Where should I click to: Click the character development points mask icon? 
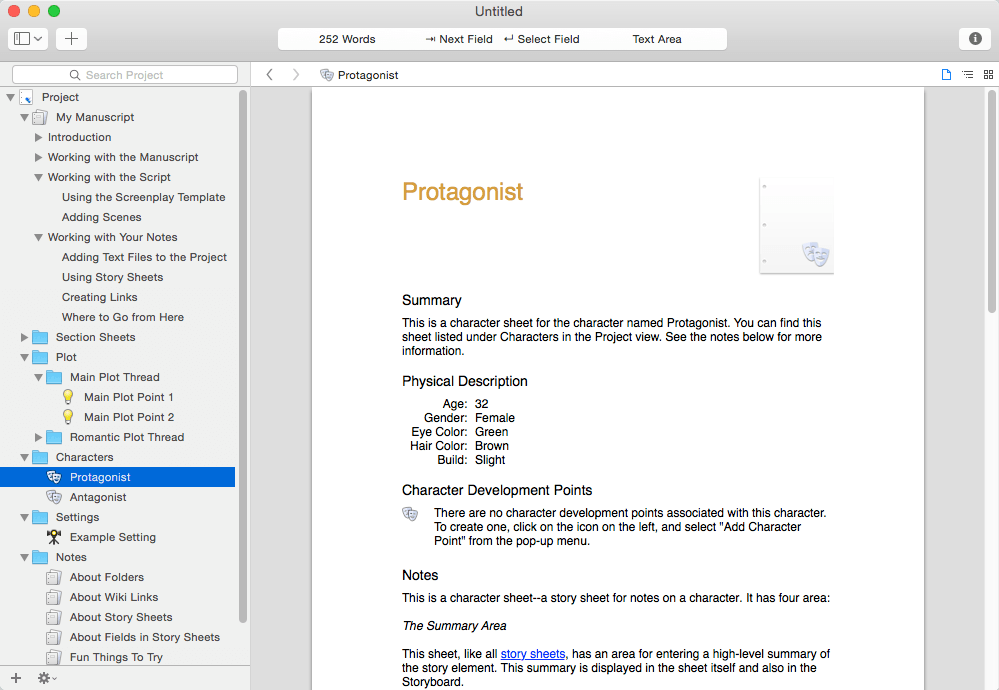pos(410,514)
